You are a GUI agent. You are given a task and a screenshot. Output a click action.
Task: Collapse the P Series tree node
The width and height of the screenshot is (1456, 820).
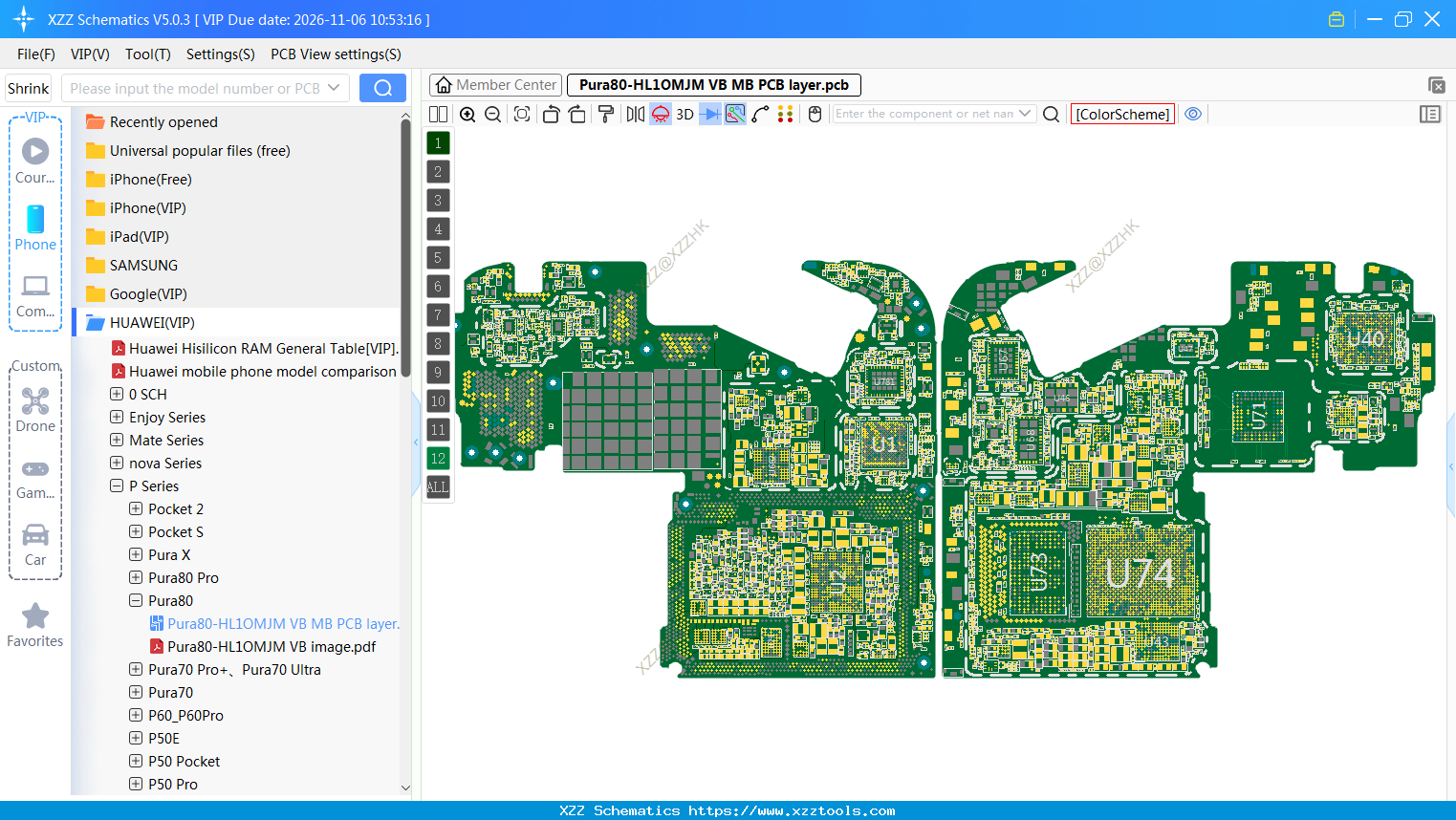tap(117, 486)
